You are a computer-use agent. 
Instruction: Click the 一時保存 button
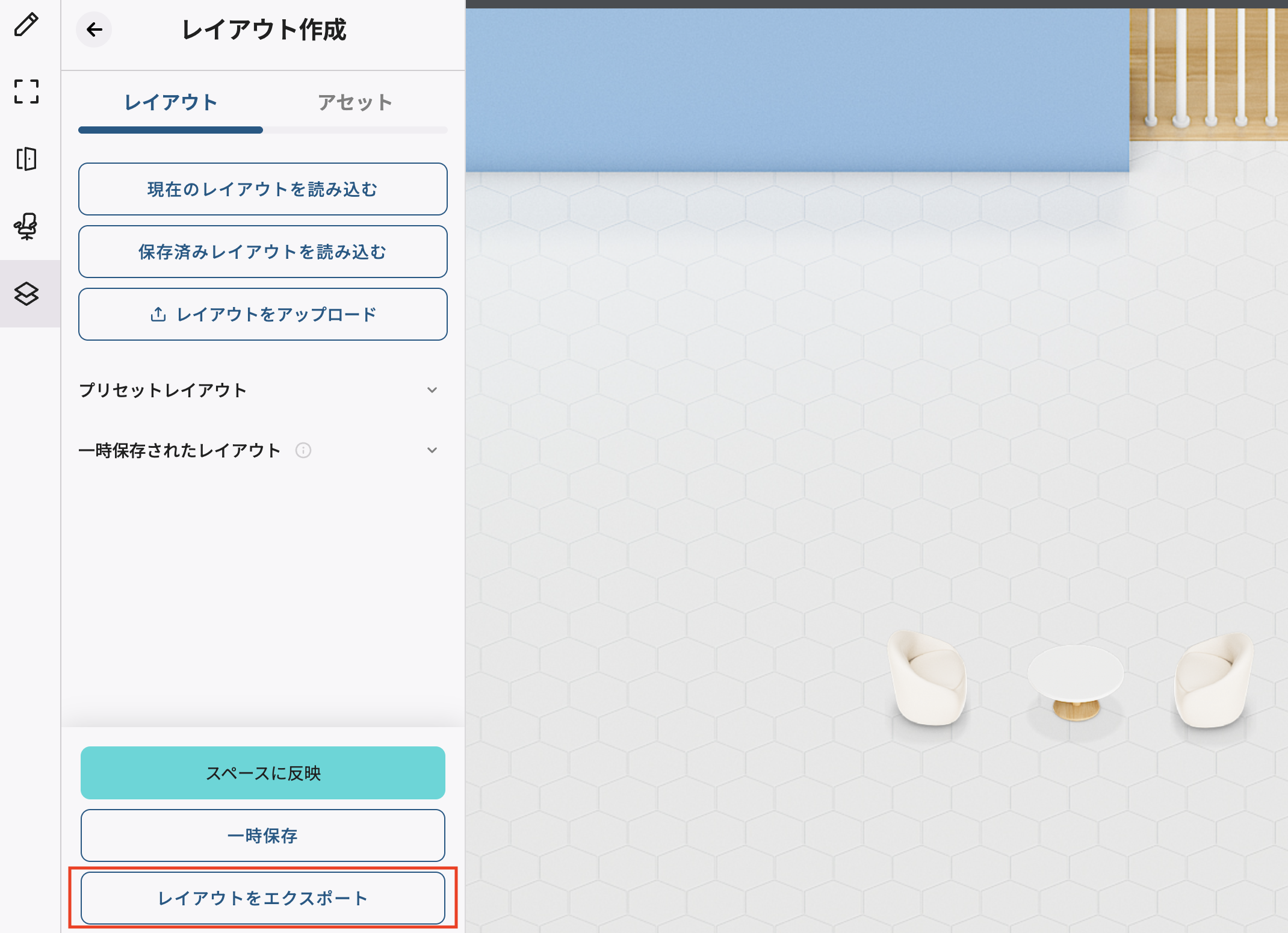tap(263, 835)
